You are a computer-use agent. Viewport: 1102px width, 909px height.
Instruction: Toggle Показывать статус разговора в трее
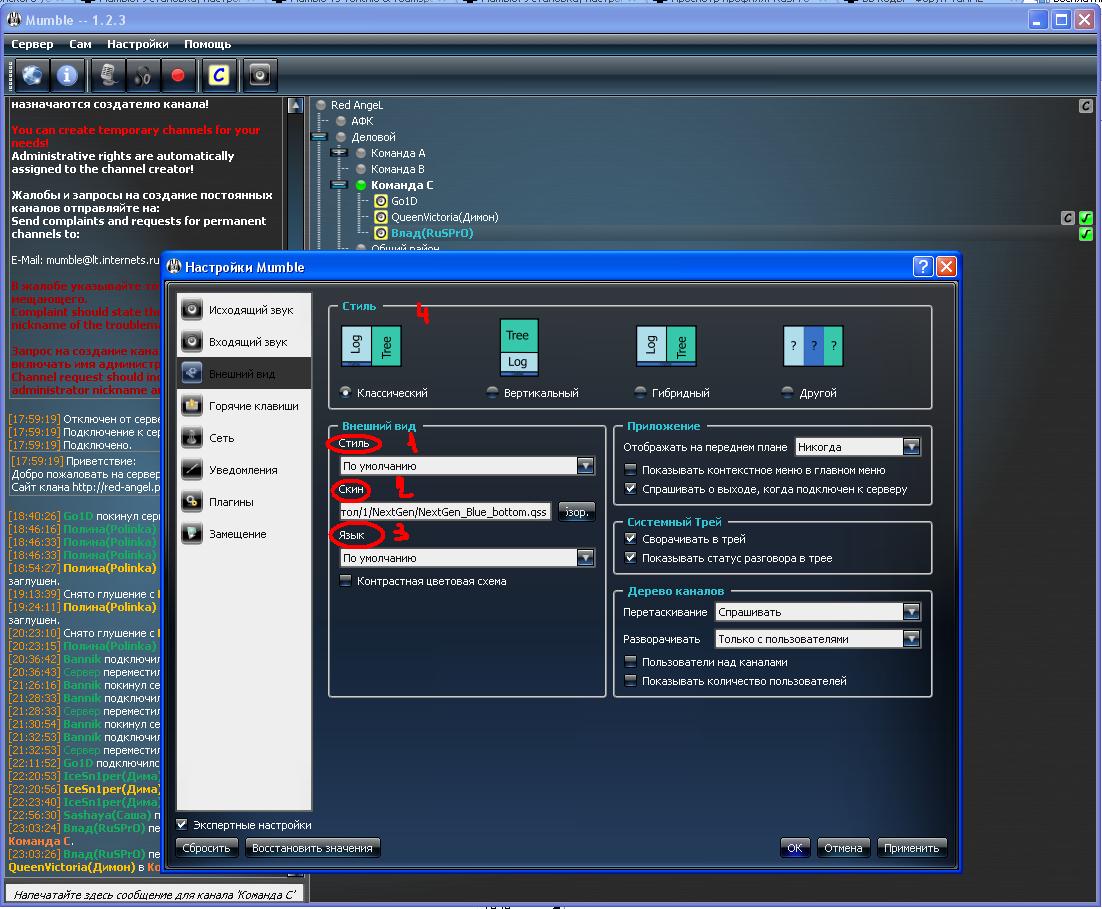(630, 557)
